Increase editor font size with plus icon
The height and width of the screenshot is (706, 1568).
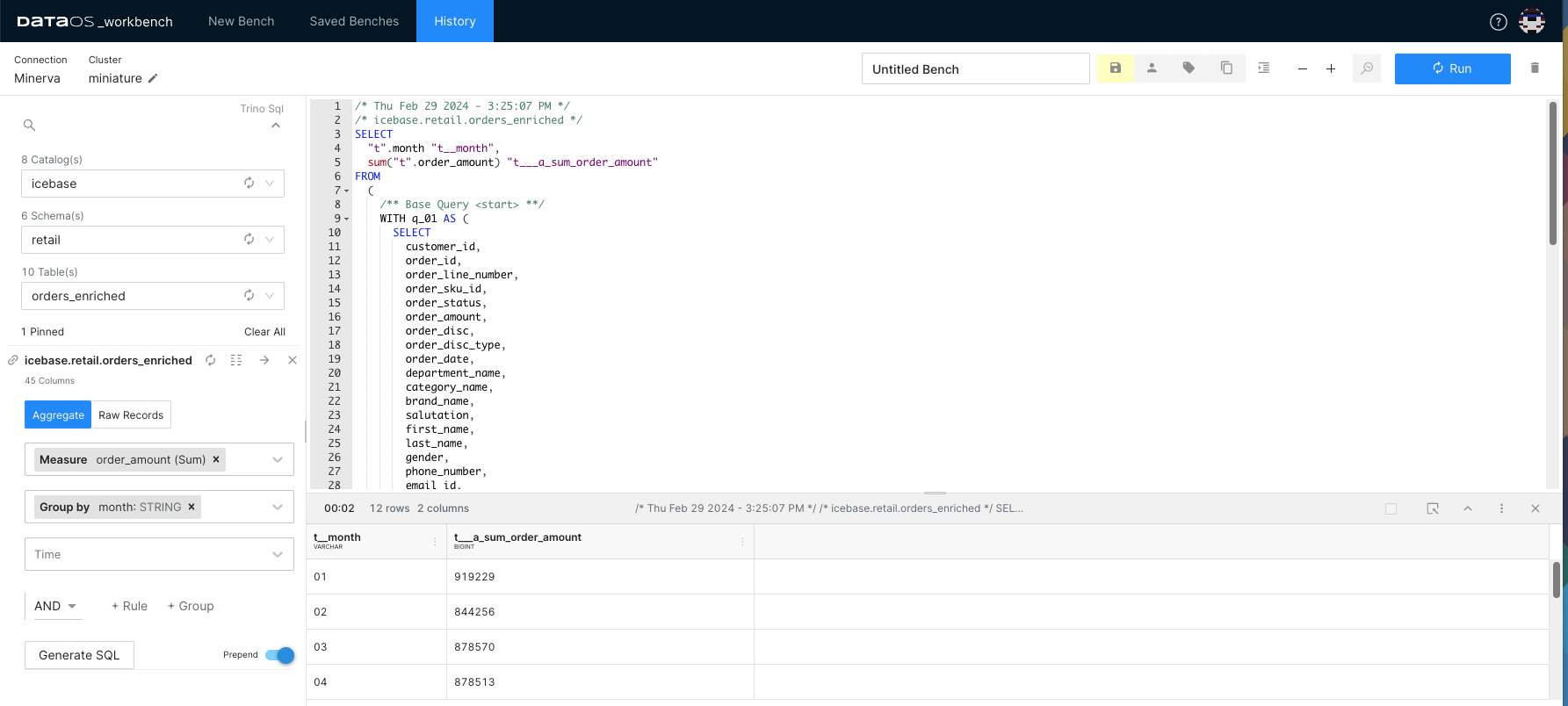coord(1331,68)
